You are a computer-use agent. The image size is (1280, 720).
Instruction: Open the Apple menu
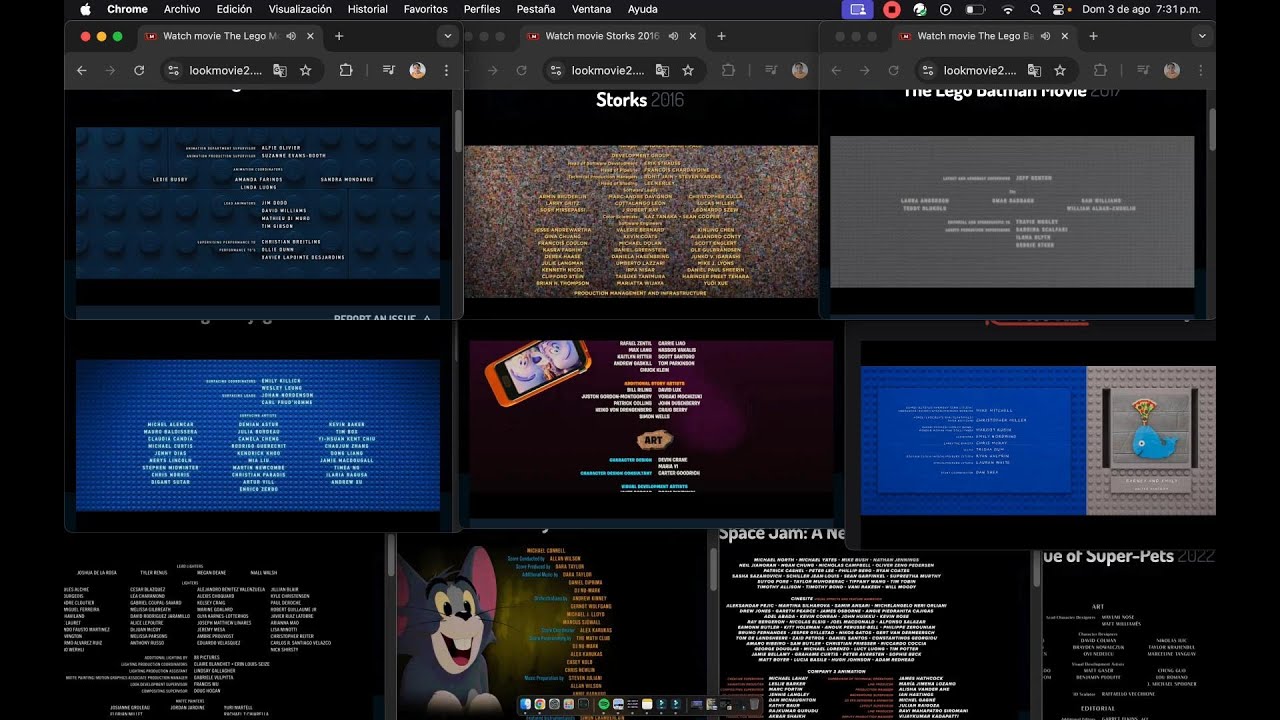[85, 9]
